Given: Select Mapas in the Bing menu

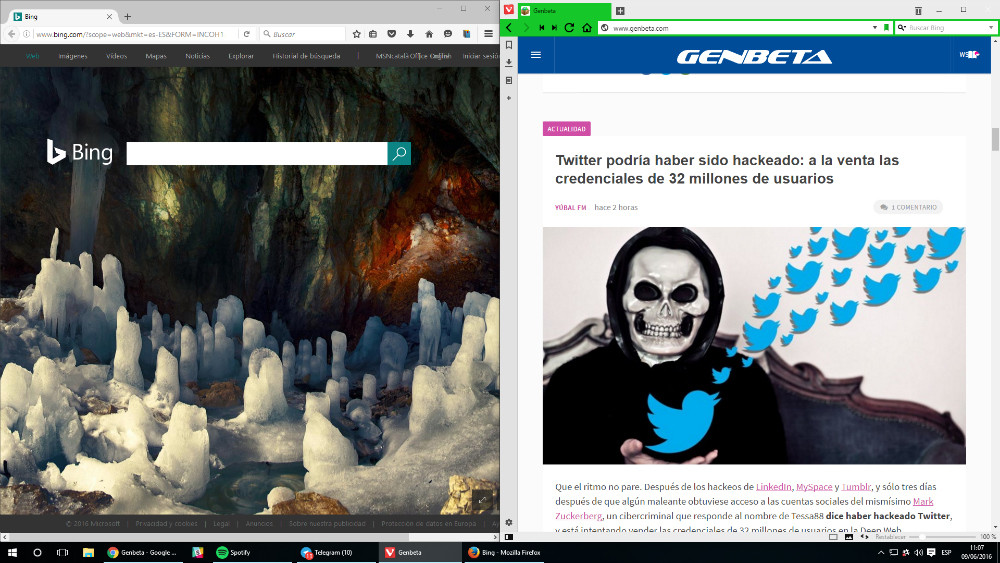Looking at the screenshot, I should pyautogui.click(x=156, y=56).
